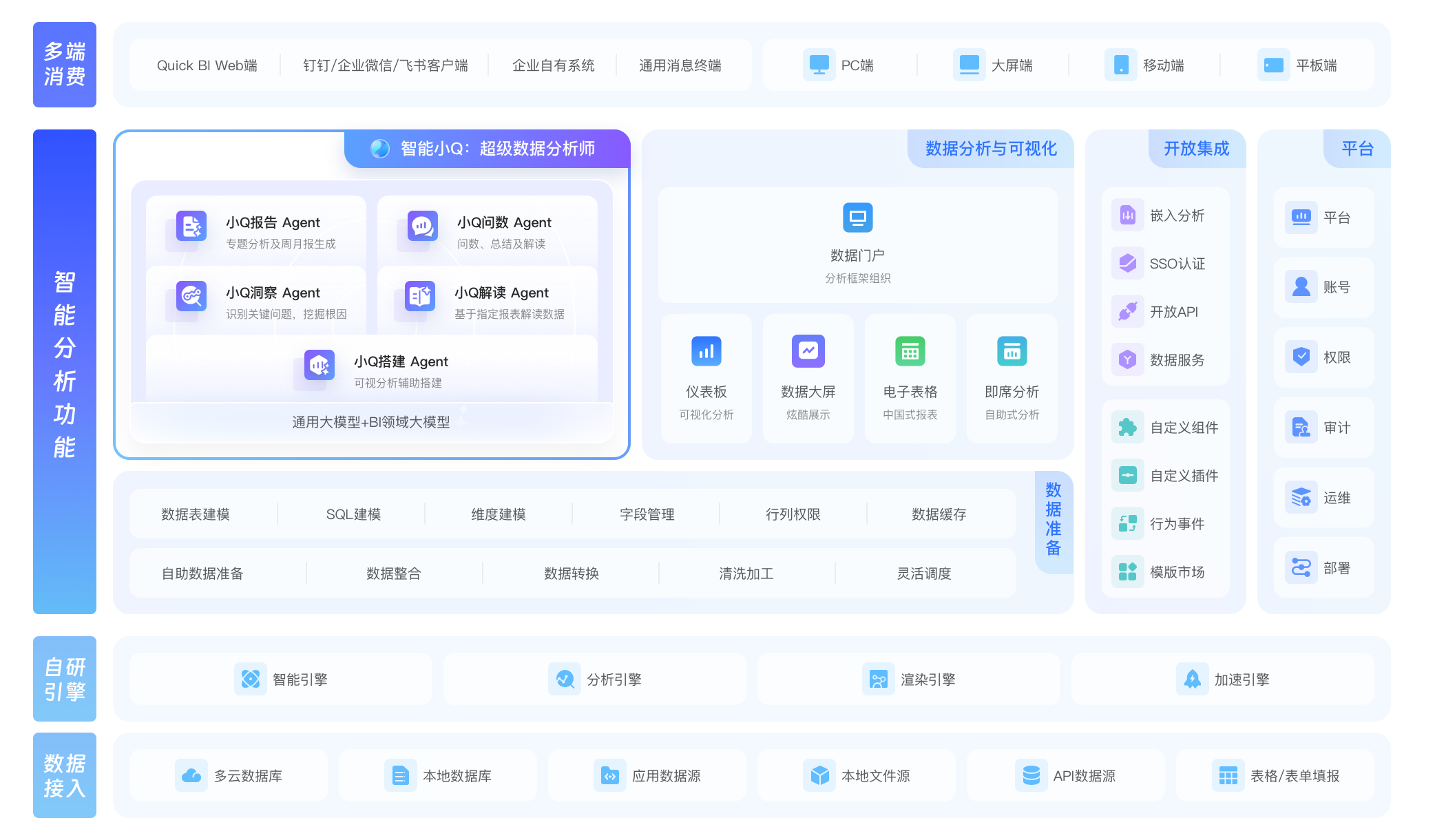Click the platform 平台 dashboard icon in card
This screenshot has width=1435, height=840.
(1301, 217)
